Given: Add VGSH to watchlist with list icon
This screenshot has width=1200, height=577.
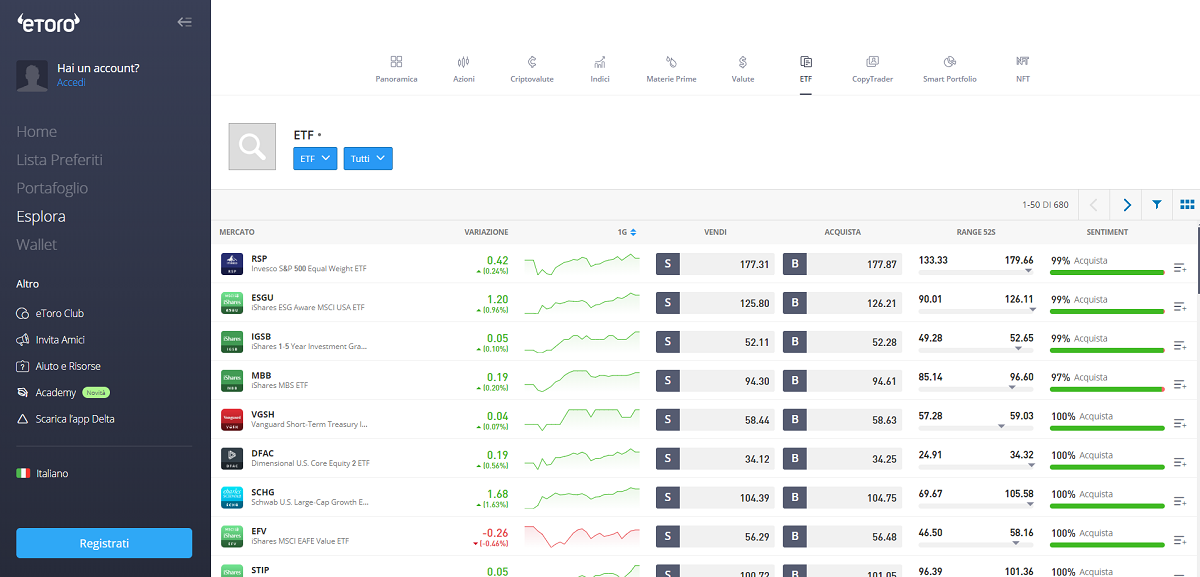Looking at the screenshot, I should (1180, 424).
